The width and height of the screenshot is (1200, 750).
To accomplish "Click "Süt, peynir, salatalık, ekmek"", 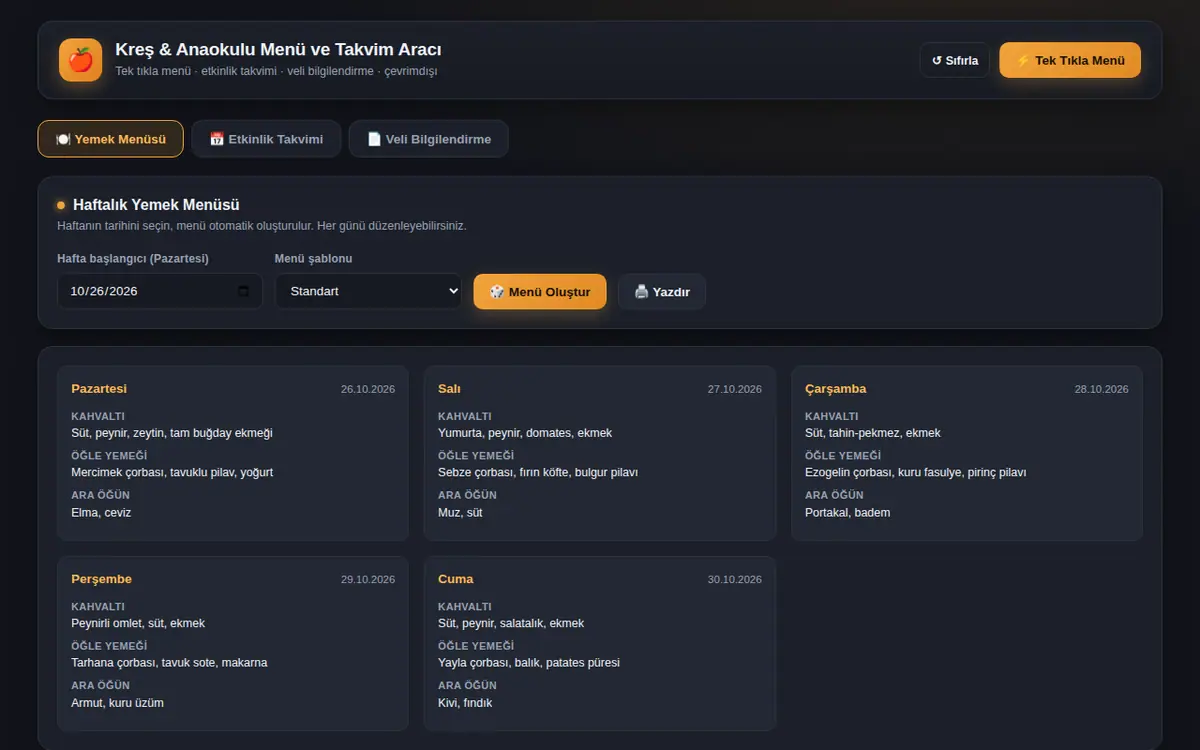I will tap(511, 623).
